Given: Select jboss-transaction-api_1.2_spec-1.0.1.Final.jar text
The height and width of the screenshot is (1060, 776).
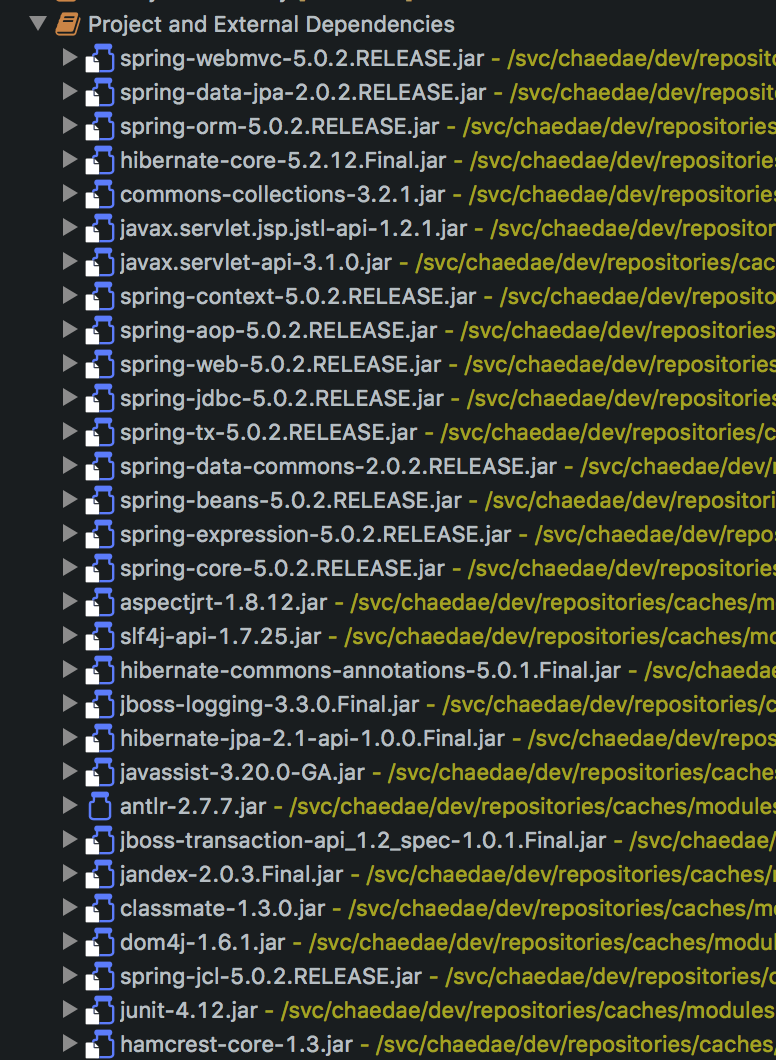Looking at the screenshot, I should tap(363, 840).
